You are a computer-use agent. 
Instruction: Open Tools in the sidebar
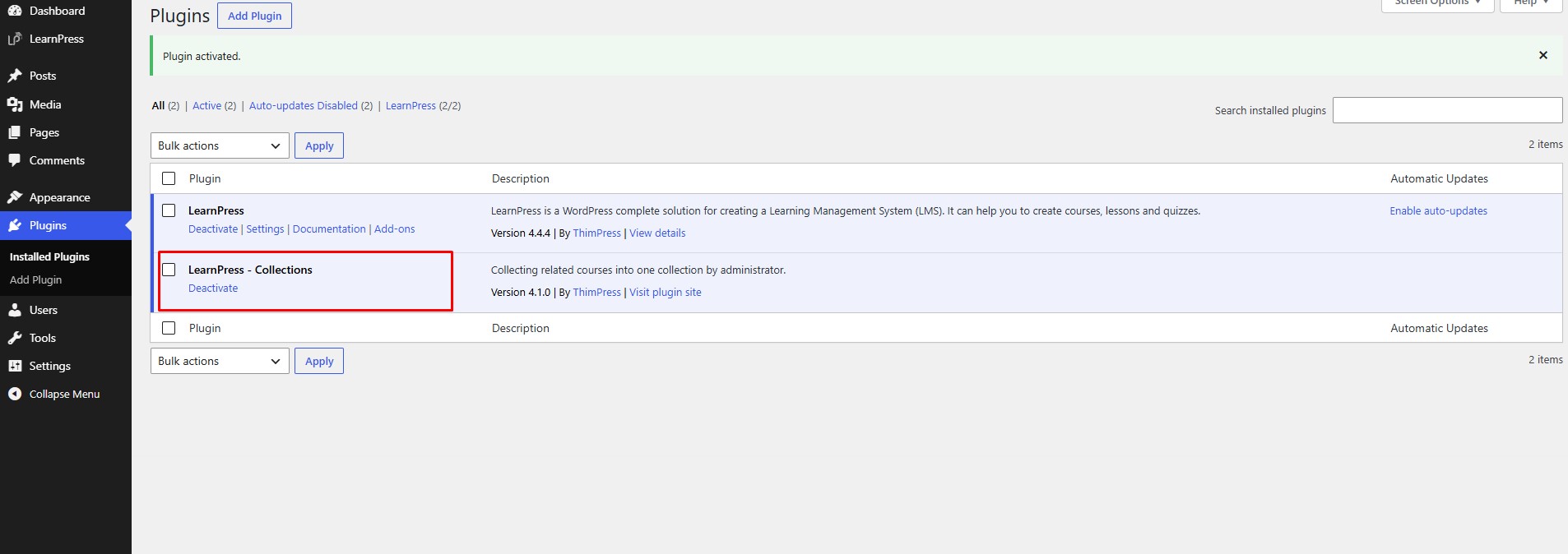point(43,338)
